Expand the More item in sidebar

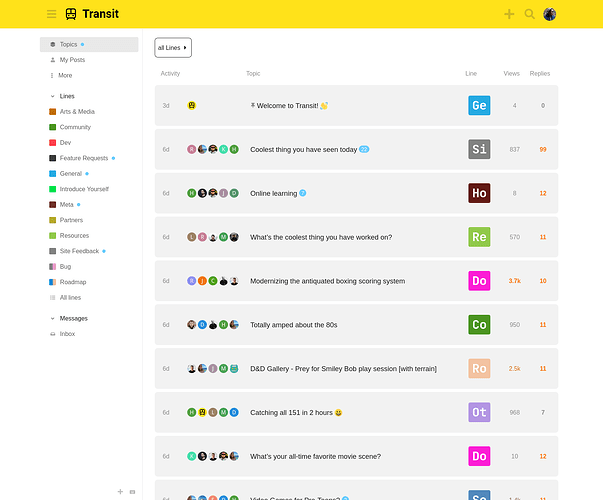click(64, 75)
